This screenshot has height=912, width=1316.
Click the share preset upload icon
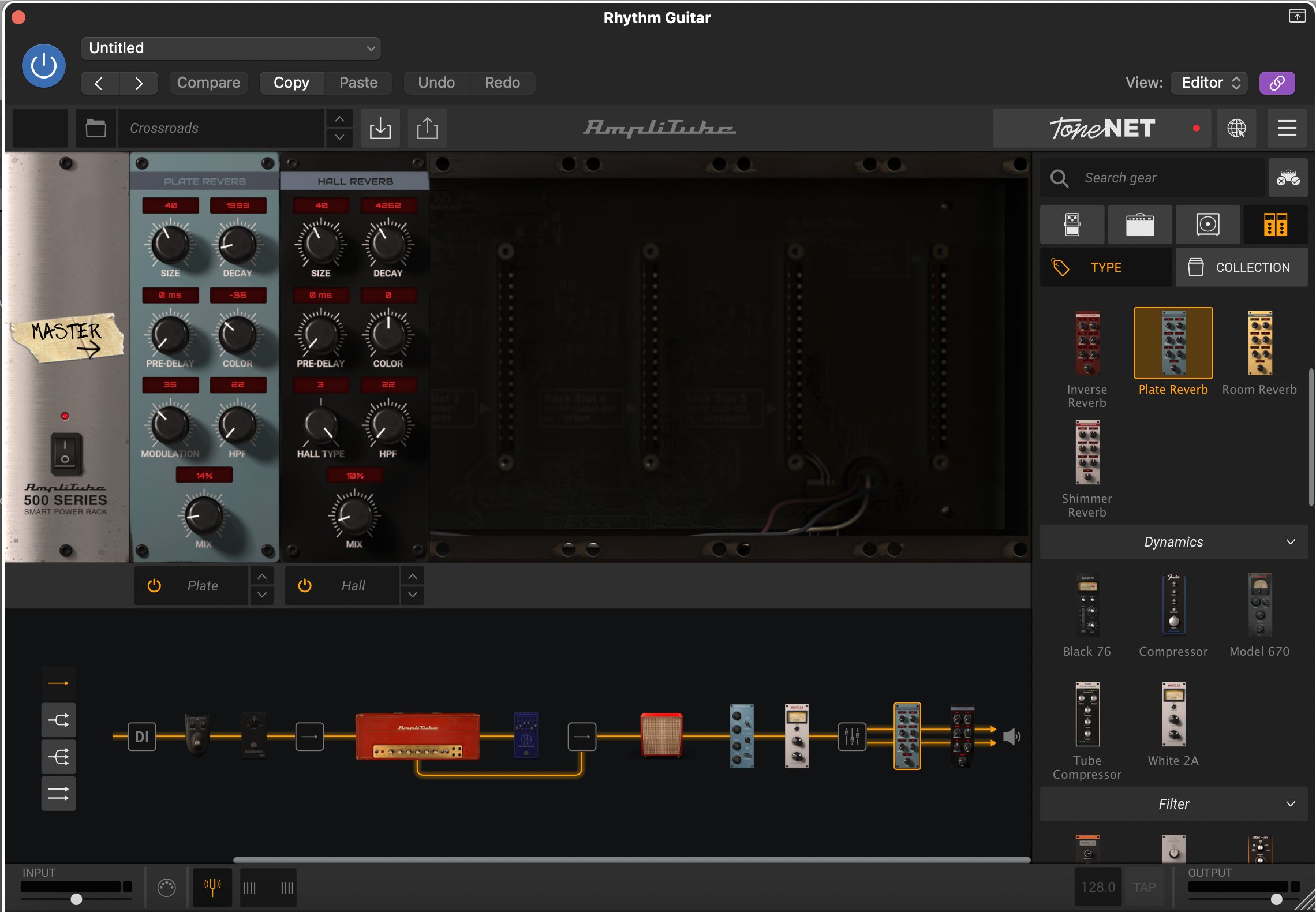(x=427, y=128)
